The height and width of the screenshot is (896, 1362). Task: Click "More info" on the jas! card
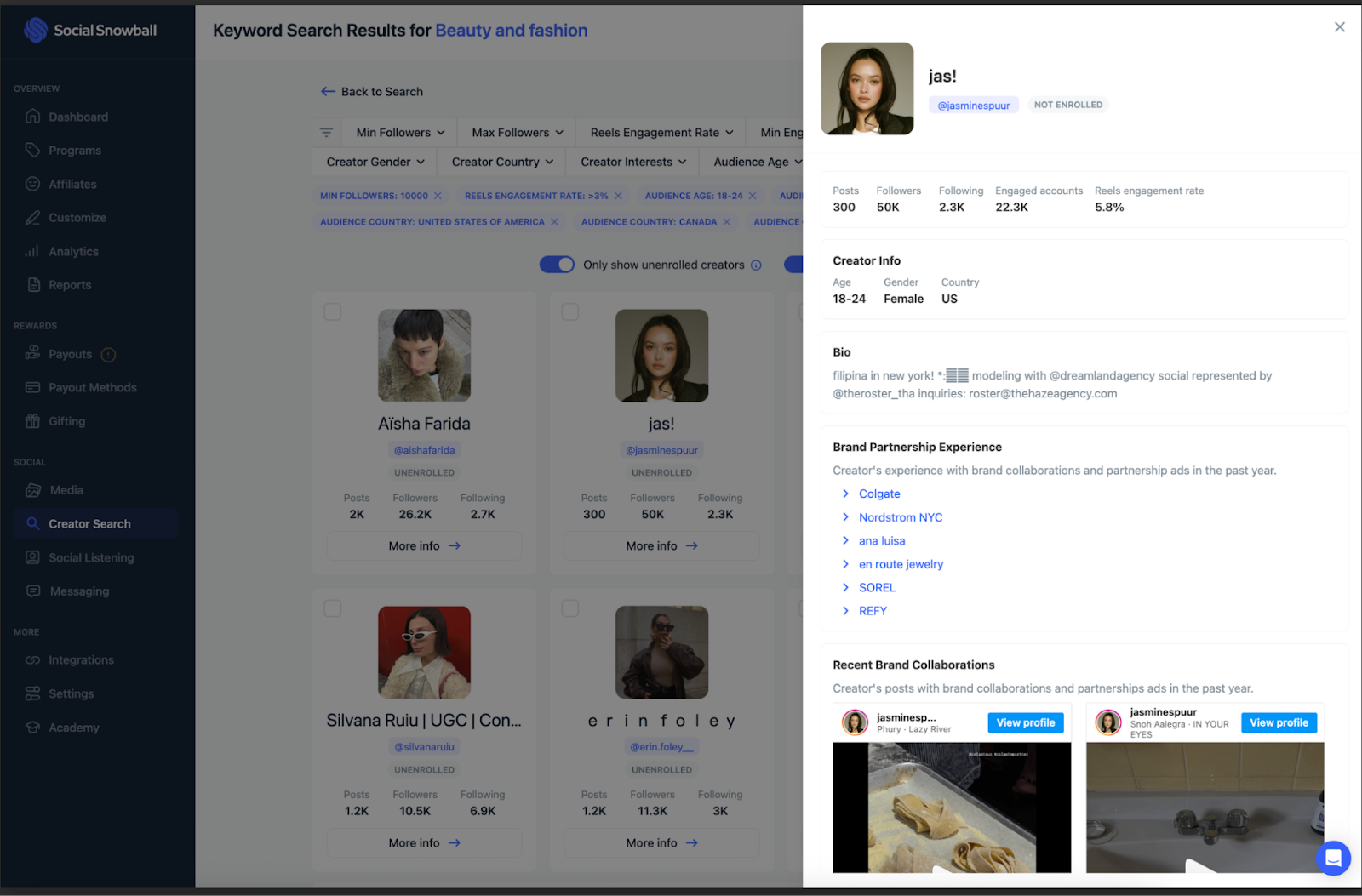[x=661, y=545]
